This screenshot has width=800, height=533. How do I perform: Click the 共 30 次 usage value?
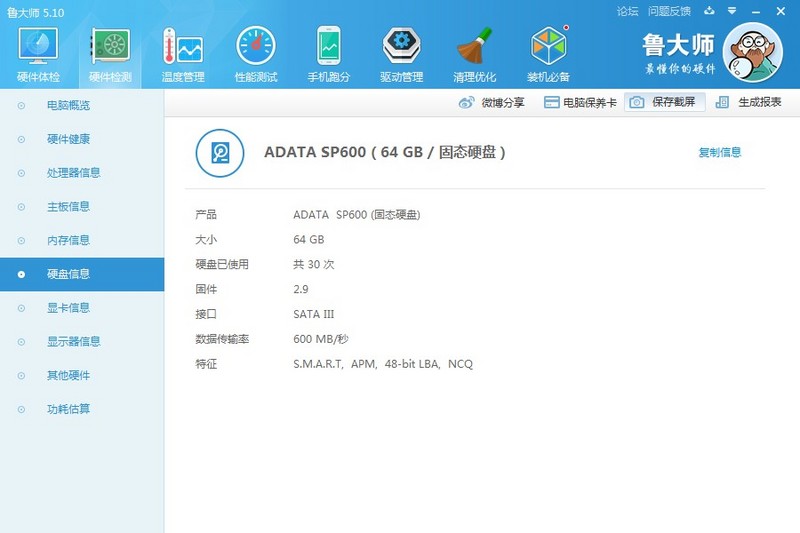[x=314, y=264]
